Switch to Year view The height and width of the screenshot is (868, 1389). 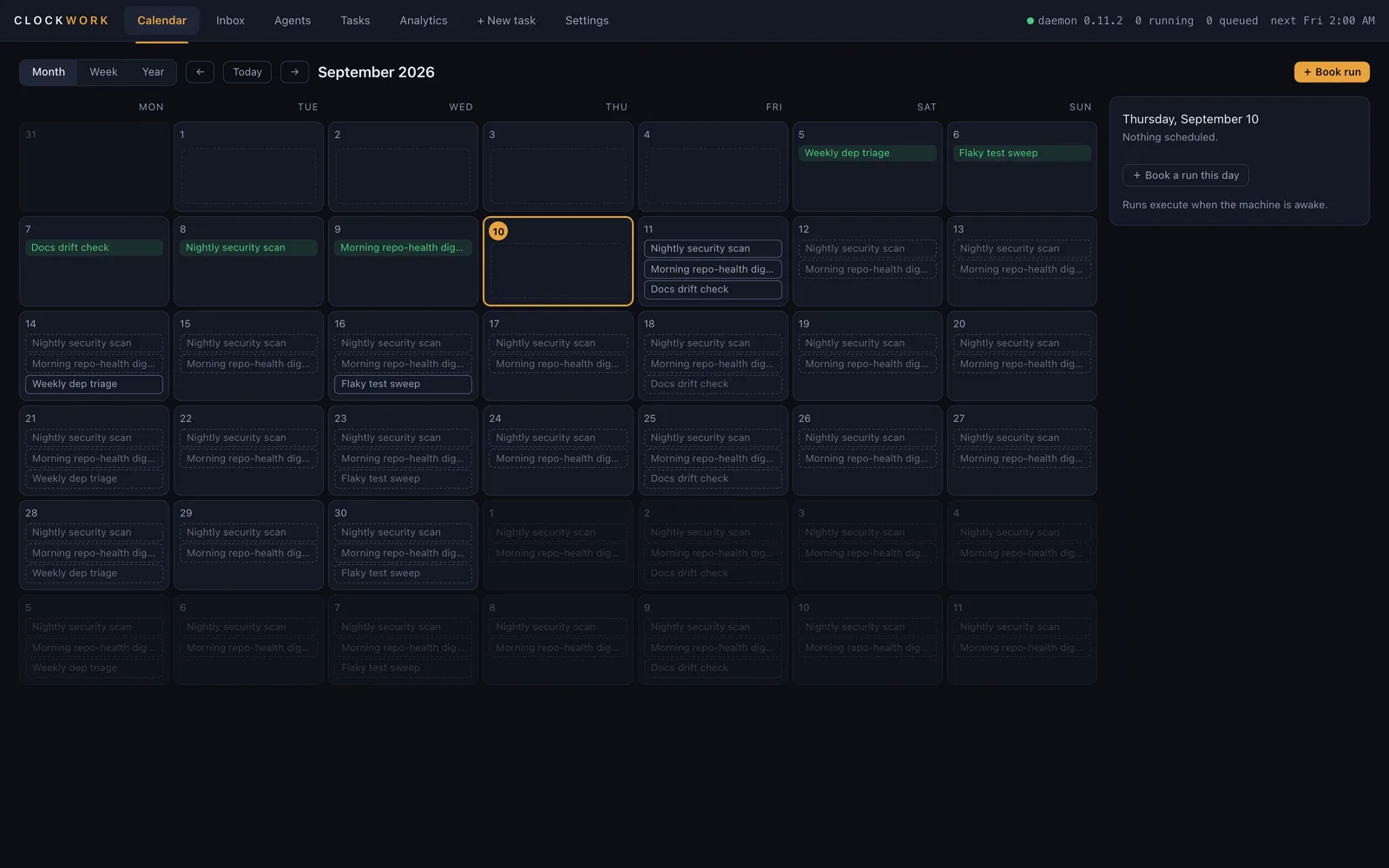pos(153,72)
